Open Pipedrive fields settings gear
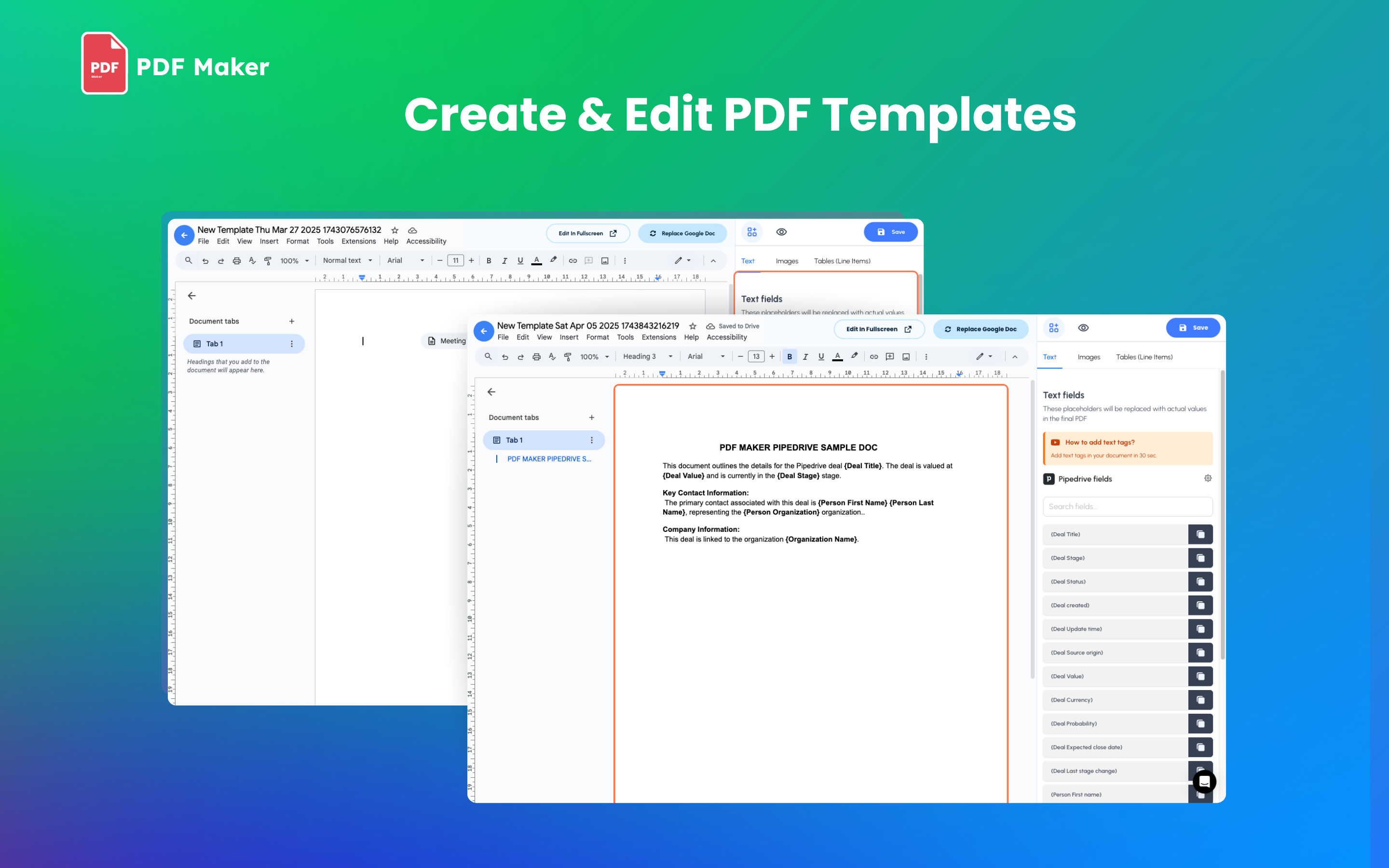 click(x=1208, y=478)
